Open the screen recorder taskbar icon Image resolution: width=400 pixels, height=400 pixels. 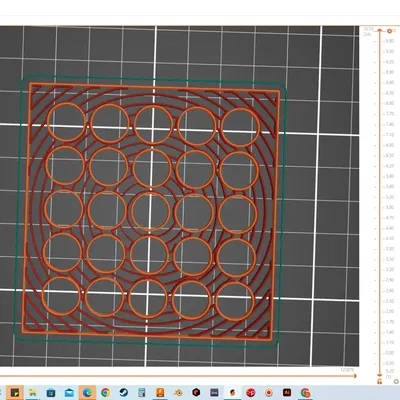pyautogui.click(x=269, y=392)
